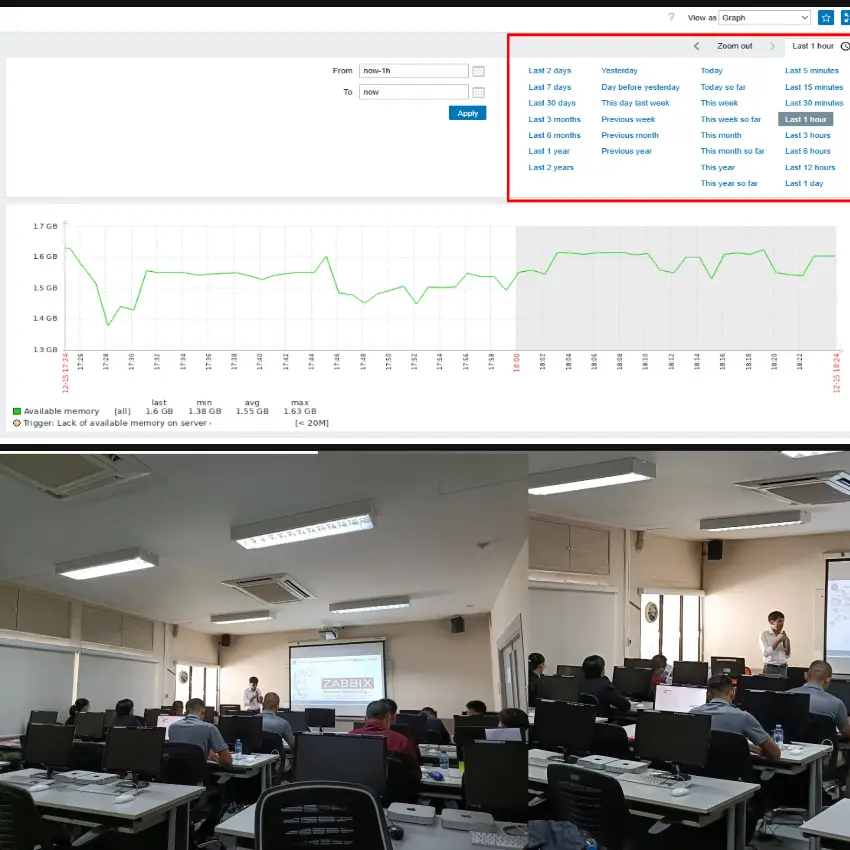Image resolution: width=850 pixels, height=850 pixels.
Task: Toggle fullscreen mode icon at top right
Action: click(846, 18)
